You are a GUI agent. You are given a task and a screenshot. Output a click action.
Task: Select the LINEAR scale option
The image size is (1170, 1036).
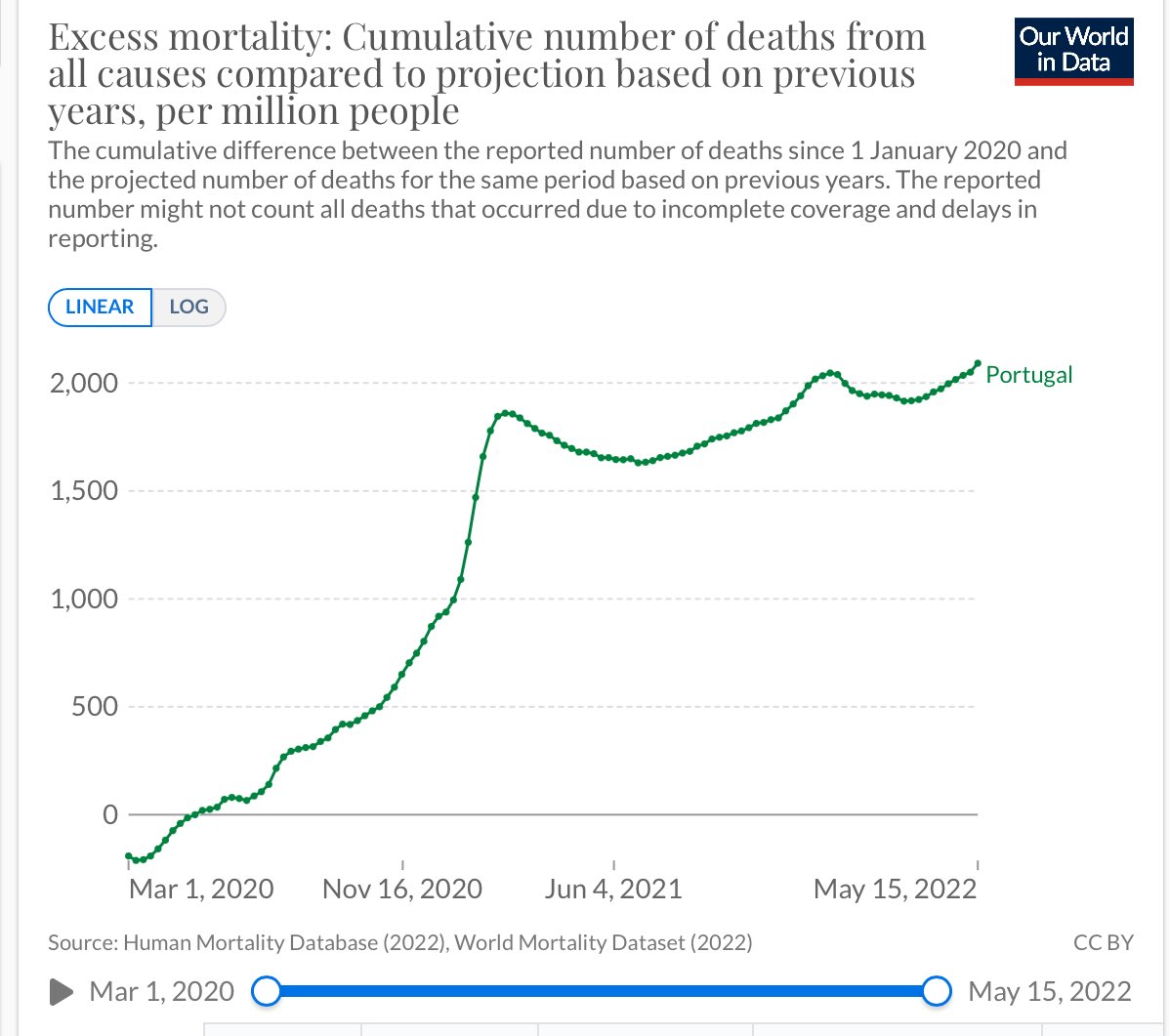(100, 307)
